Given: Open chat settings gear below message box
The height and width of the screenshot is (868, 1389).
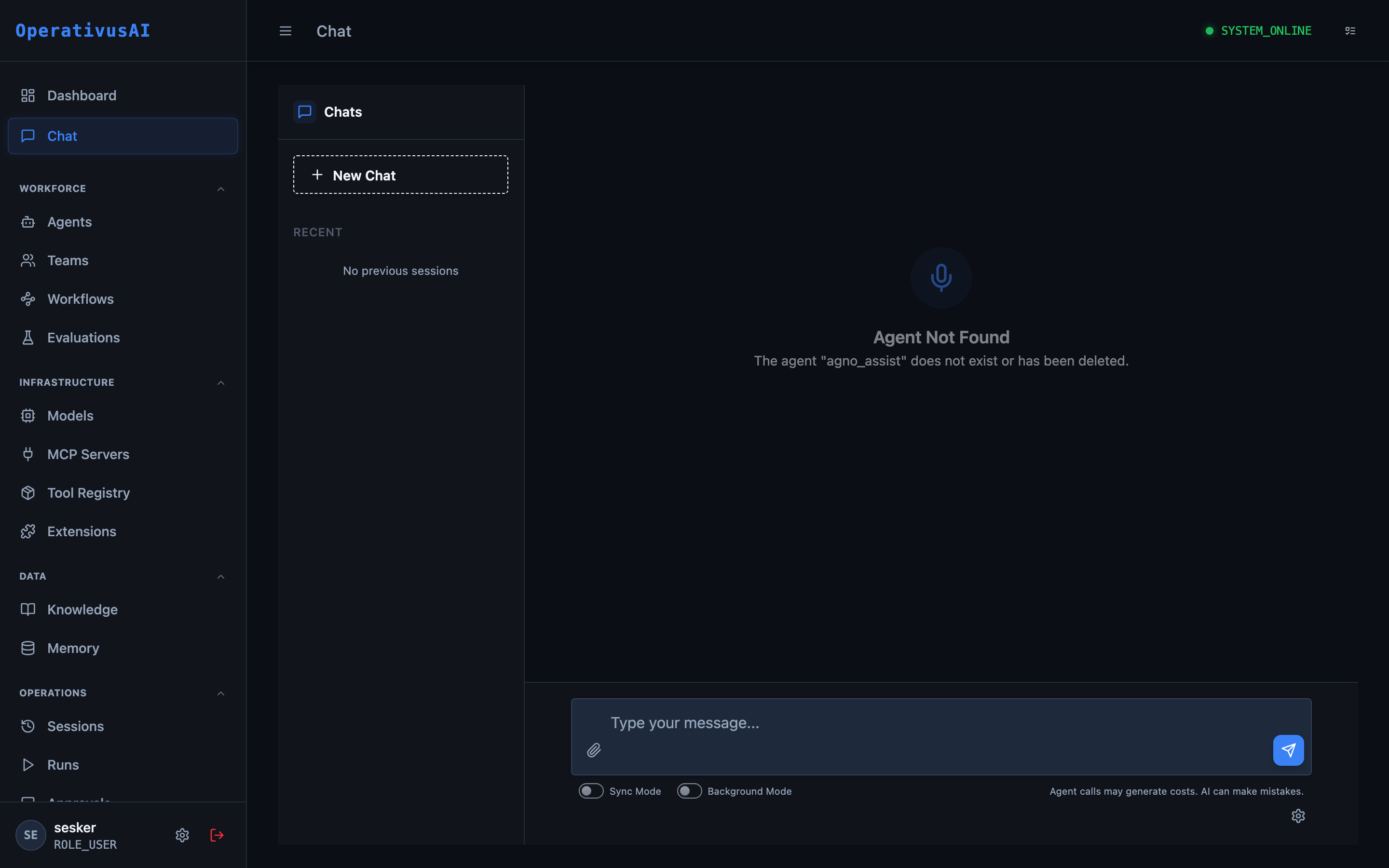Looking at the screenshot, I should [x=1298, y=816].
